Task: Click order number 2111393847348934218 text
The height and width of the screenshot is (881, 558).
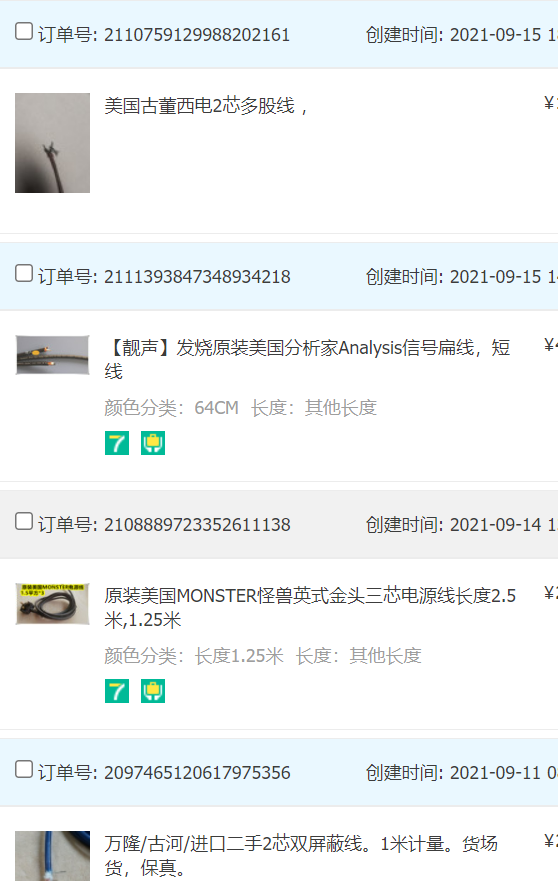Action: (x=197, y=276)
